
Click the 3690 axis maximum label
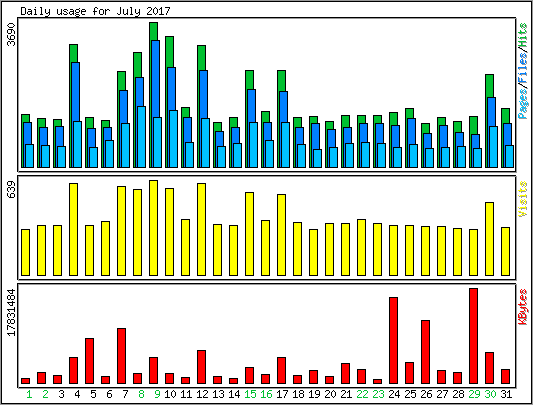pyautogui.click(x=11, y=35)
